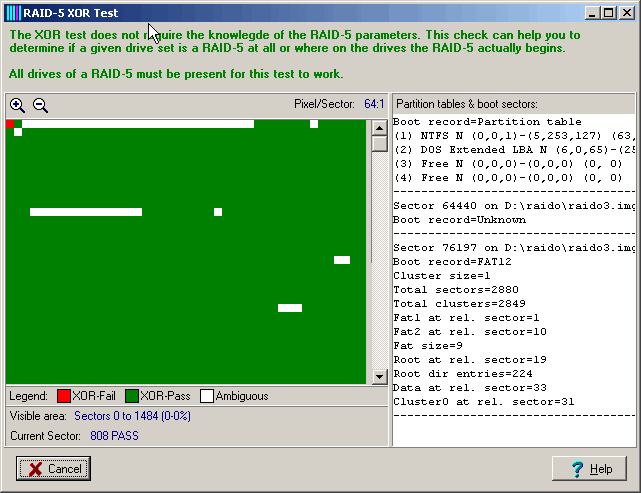
Task: Click the zoom out magnifier icon
Action: (41, 105)
